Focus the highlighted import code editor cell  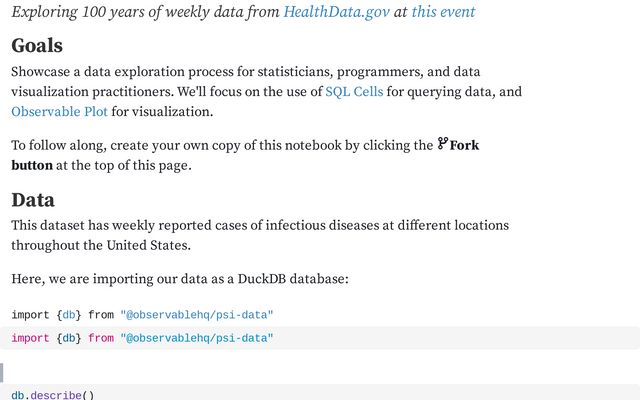400,338
